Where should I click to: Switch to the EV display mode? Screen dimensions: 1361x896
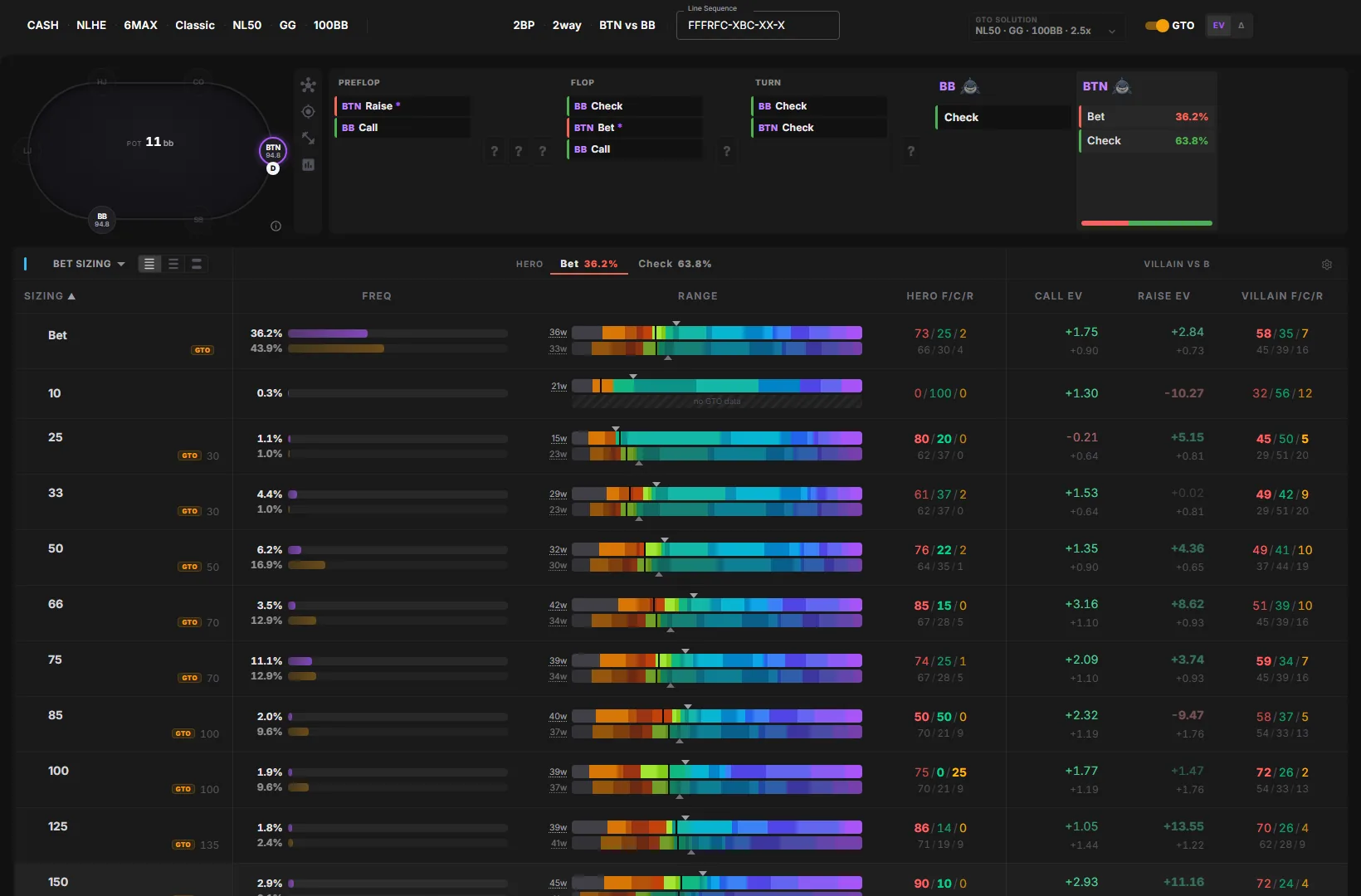point(1218,26)
